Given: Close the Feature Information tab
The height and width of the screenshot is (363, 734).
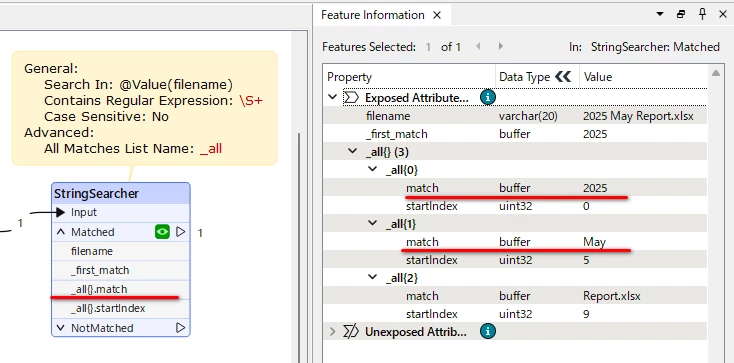Looking at the screenshot, I should [437, 15].
